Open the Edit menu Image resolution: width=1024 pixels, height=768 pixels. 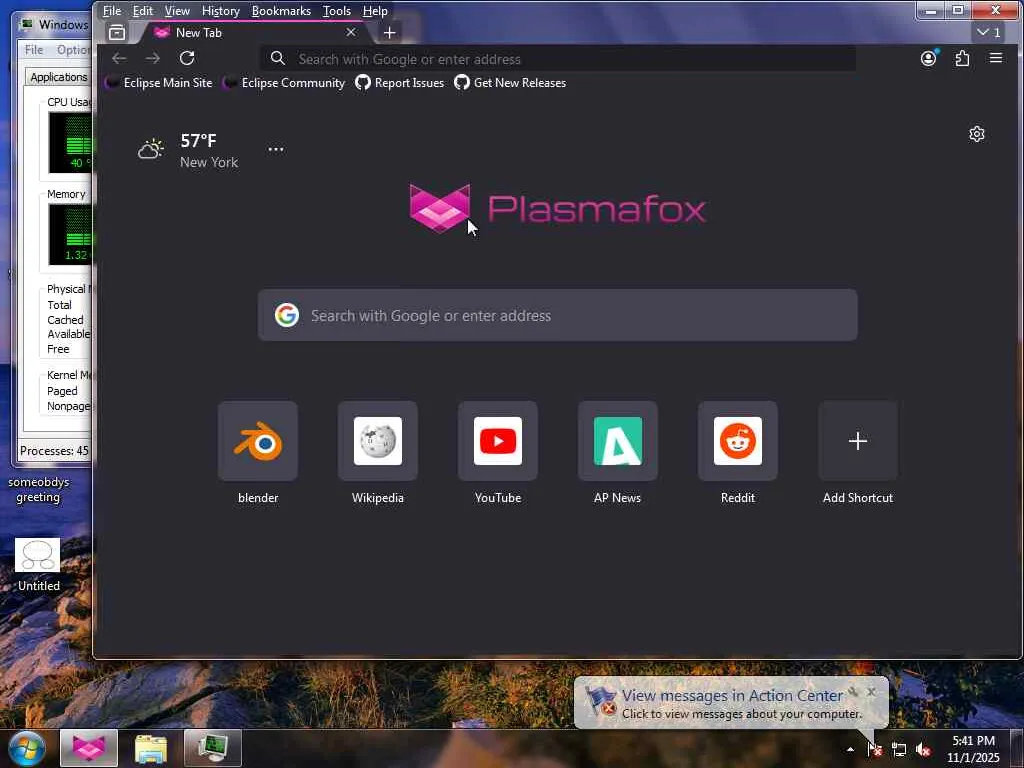click(x=142, y=10)
